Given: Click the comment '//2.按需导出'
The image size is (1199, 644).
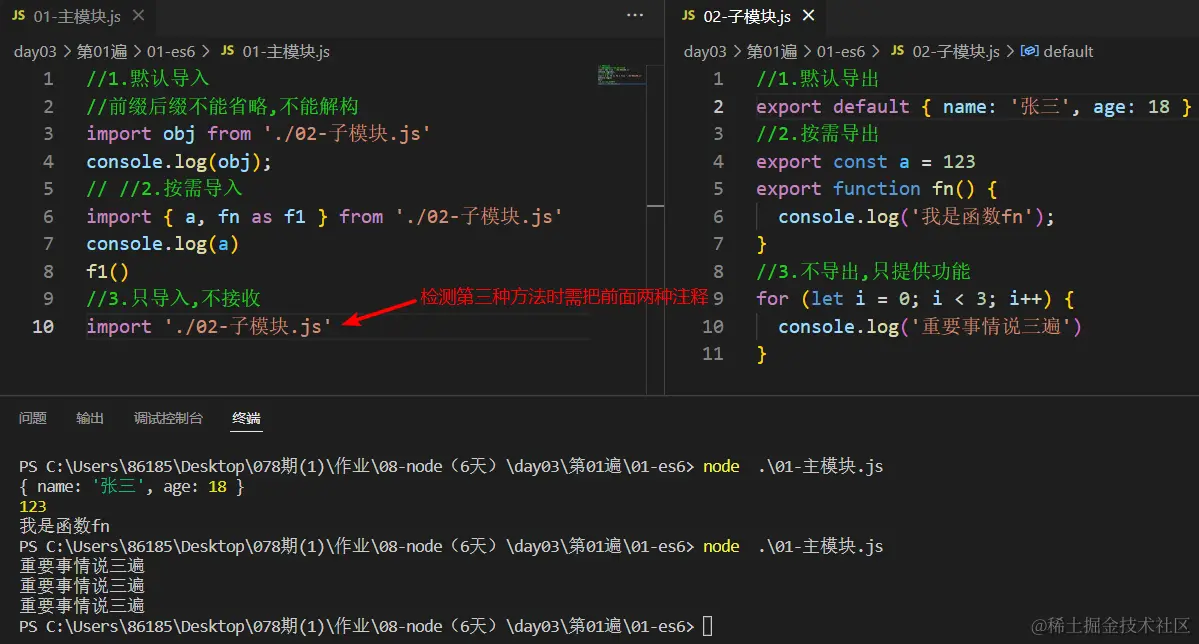Looking at the screenshot, I should click(817, 134).
